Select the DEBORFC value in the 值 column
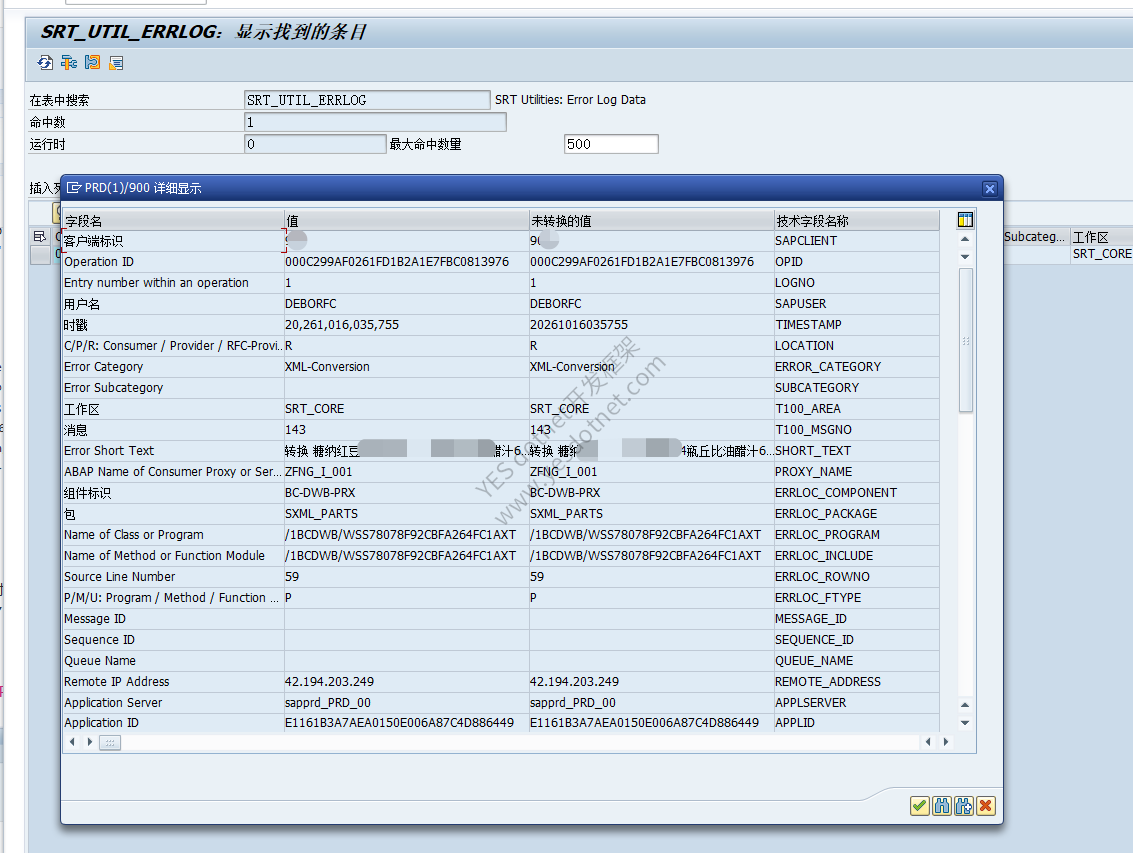This screenshot has height=853, width=1133. (x=311, y=304)
